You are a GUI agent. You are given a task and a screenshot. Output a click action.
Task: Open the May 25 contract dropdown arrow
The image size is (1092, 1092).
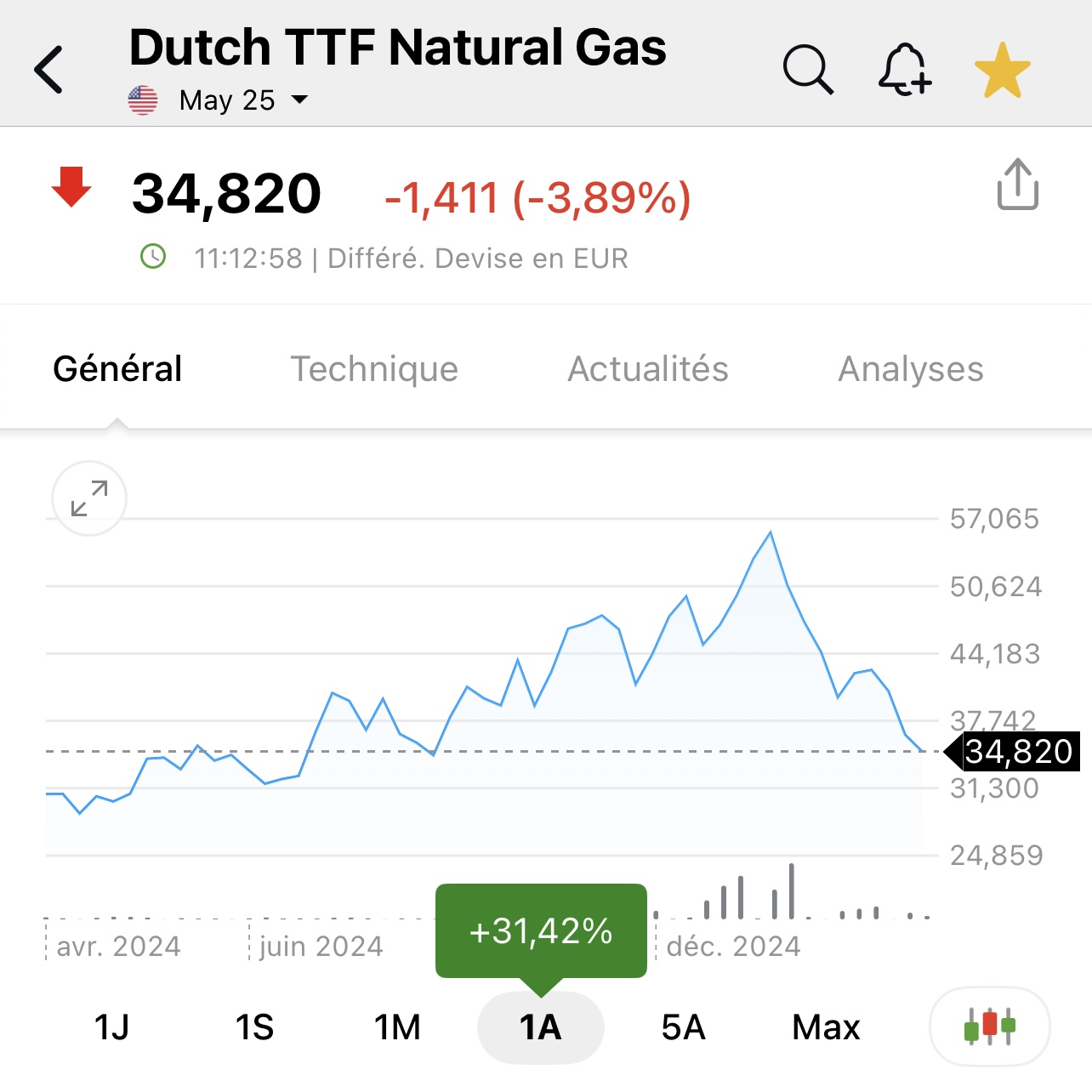coord(299,100)
